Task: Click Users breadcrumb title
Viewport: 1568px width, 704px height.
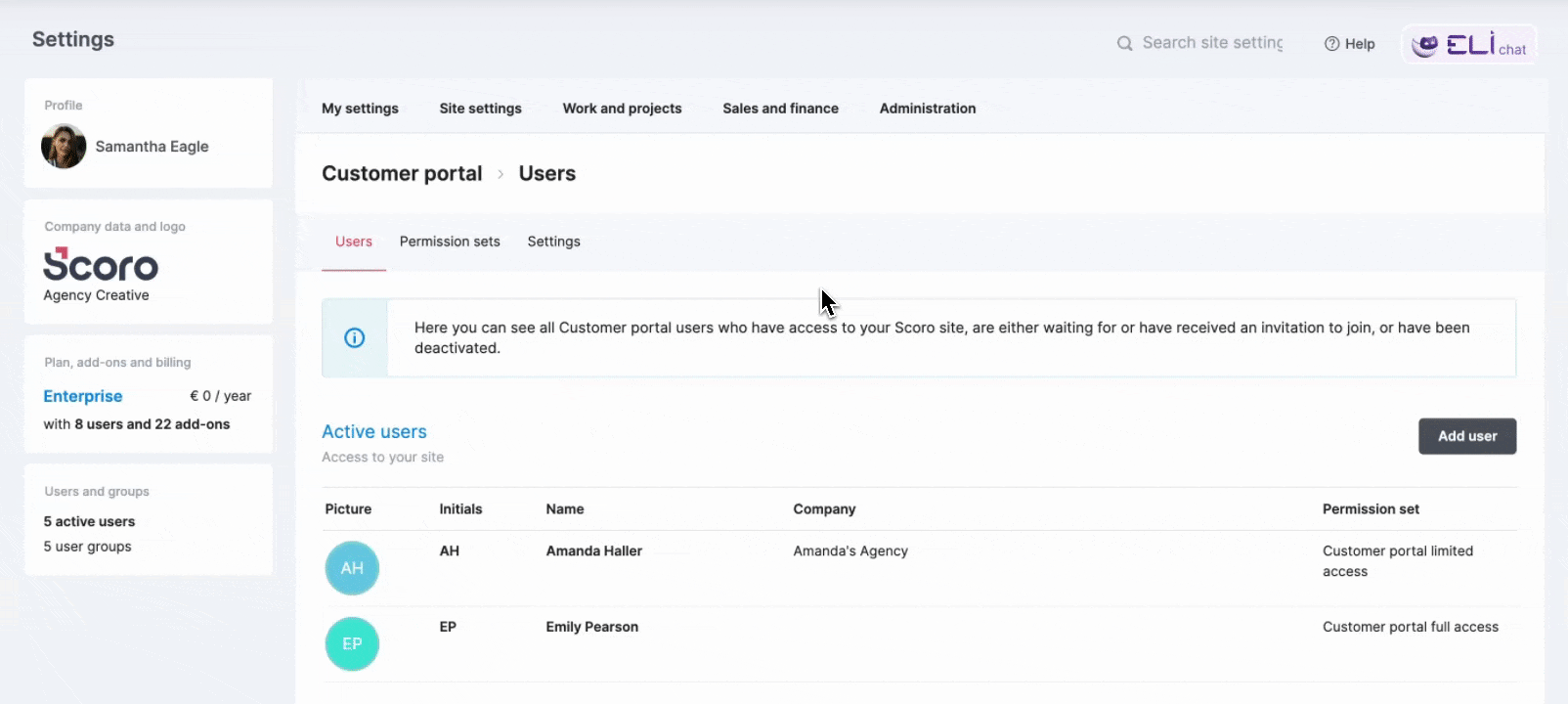Action: [x=547, y=173]
